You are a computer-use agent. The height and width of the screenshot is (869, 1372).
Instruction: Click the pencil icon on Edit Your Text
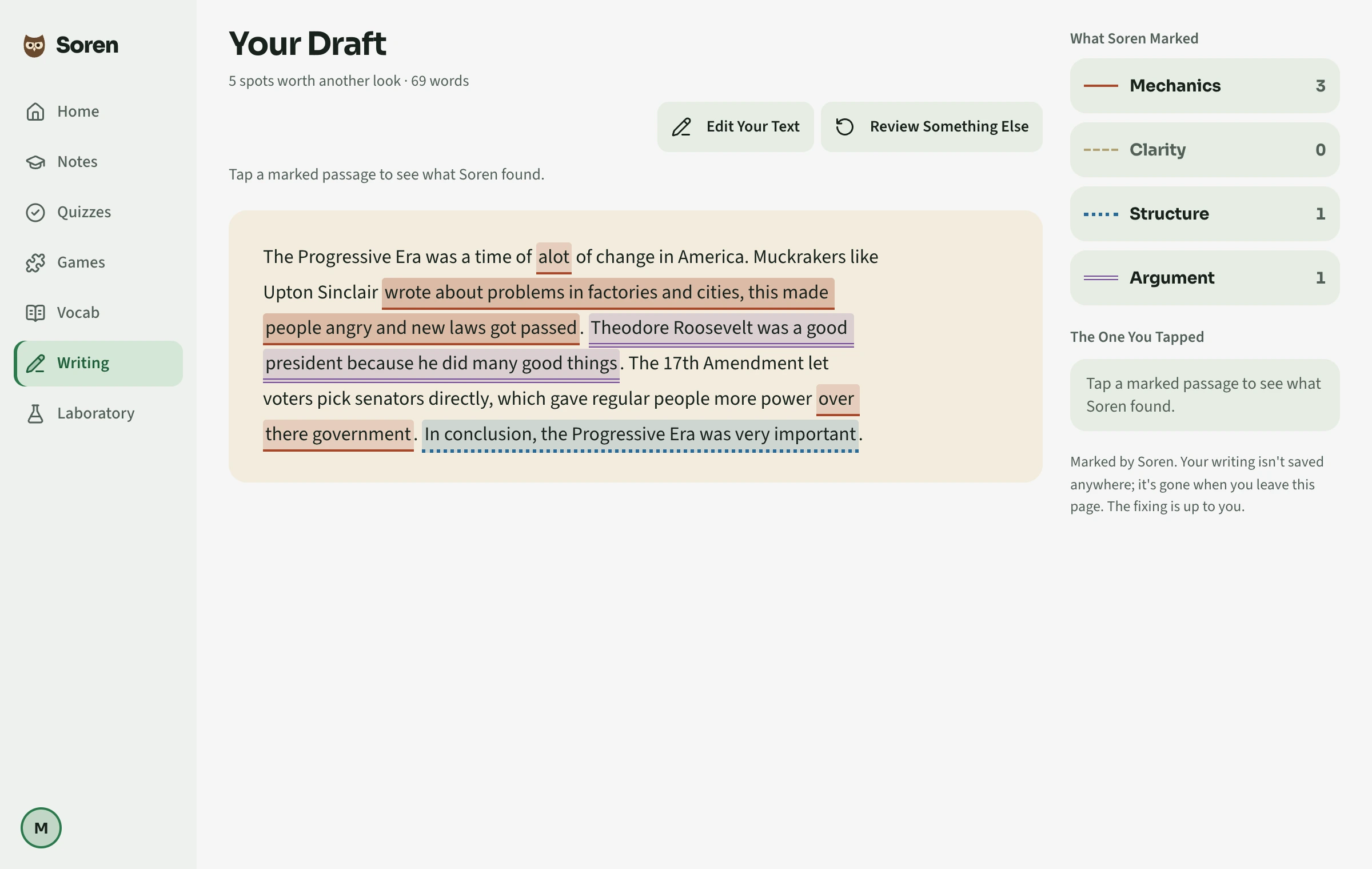click(x=681, y=127)
